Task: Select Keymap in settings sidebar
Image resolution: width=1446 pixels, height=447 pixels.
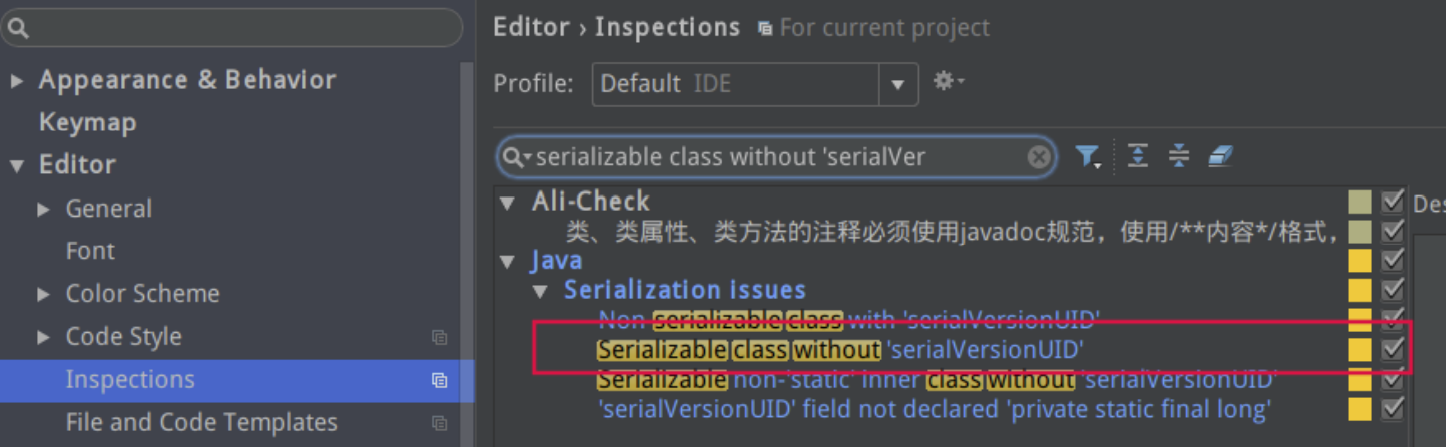Action: tap(87, 123)
